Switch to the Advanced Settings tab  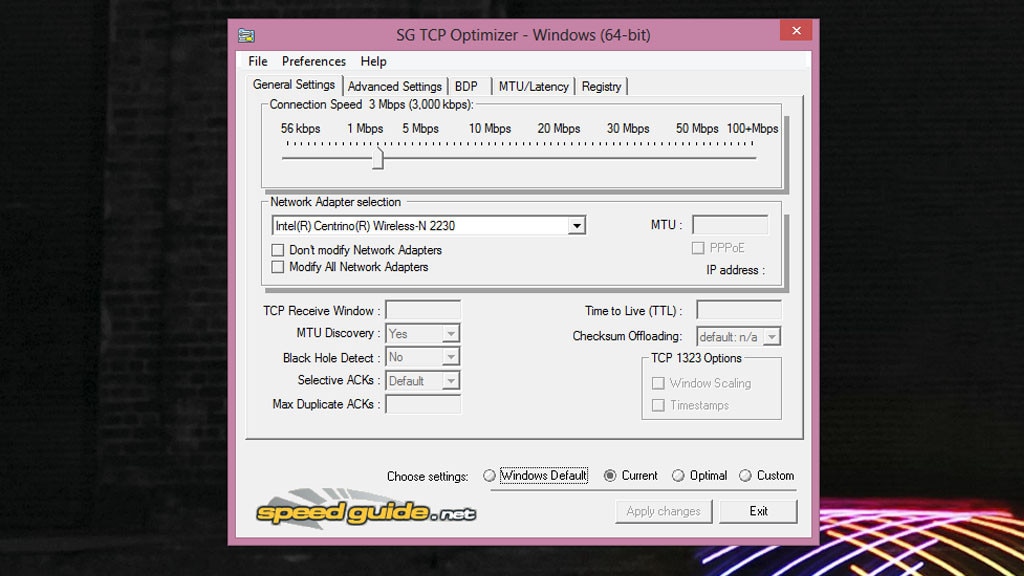point(395,86)
